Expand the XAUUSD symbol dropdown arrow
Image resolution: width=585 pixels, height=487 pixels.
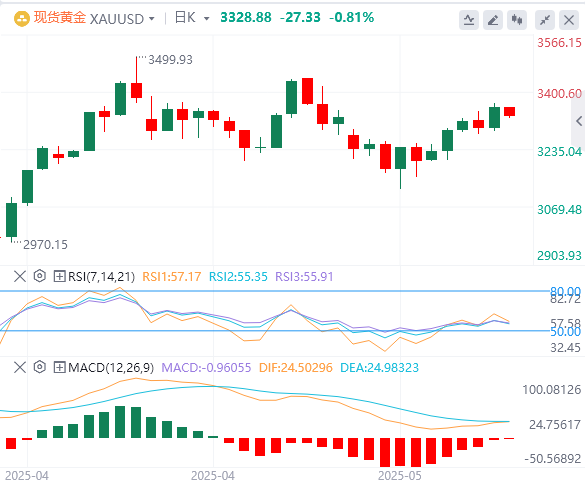click(x=152, y=18)
